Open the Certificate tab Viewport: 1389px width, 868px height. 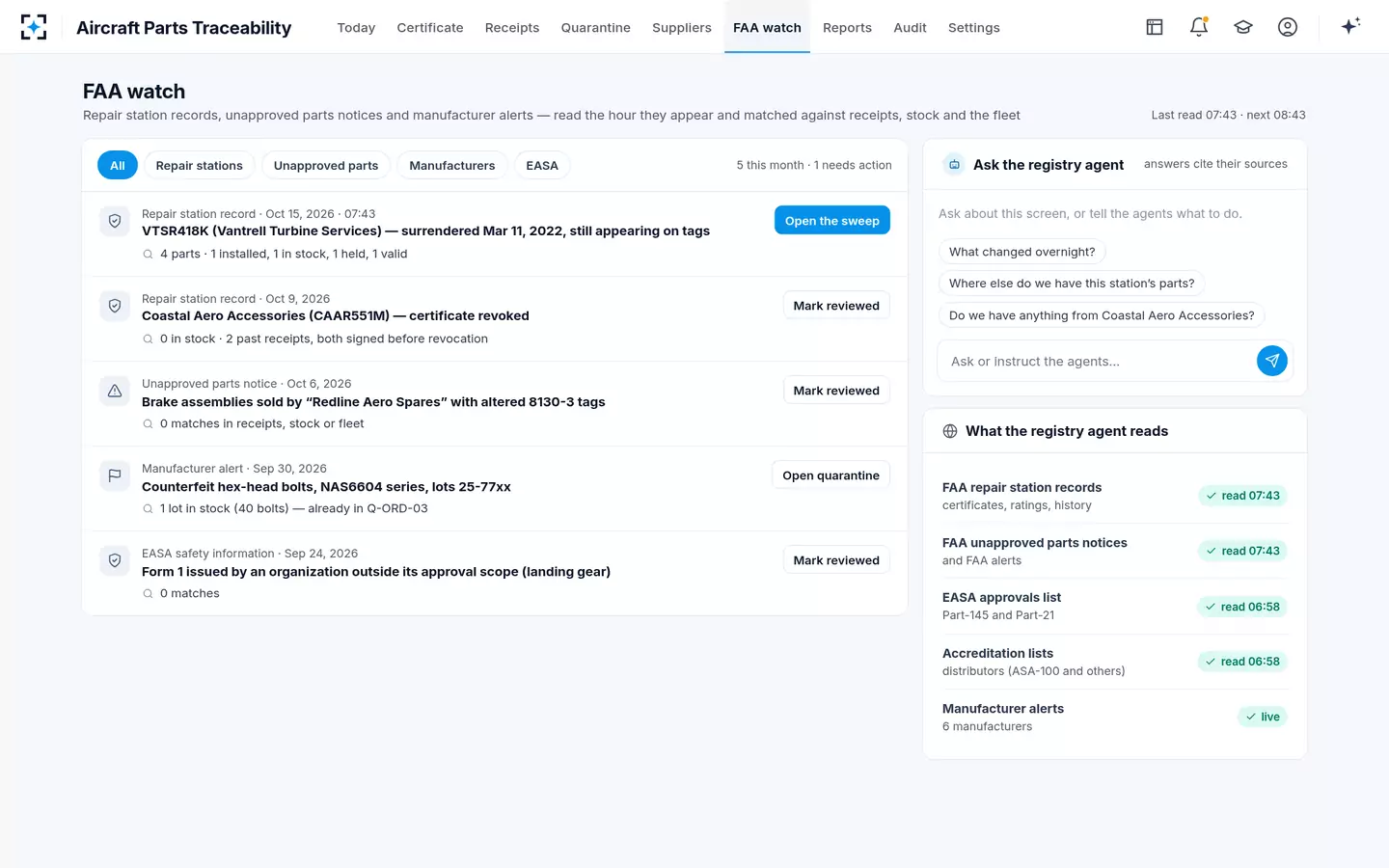tap(430, 28)
